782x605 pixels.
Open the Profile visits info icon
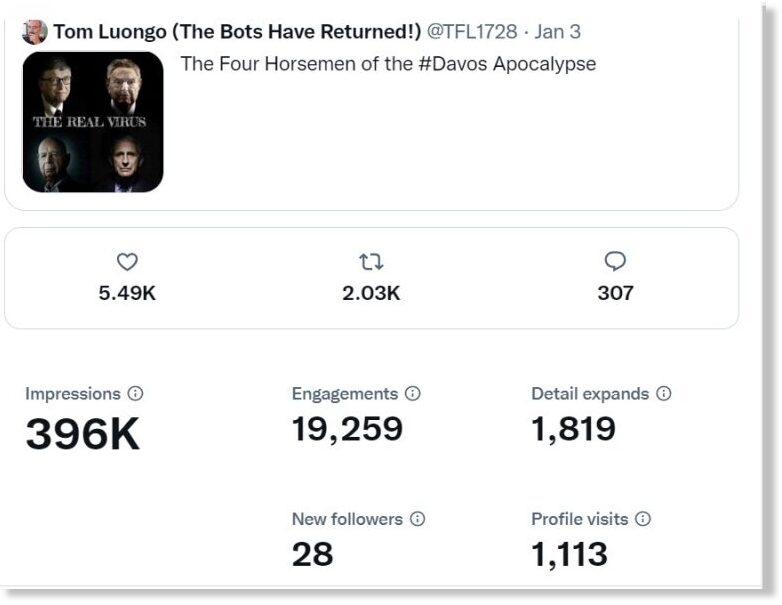[x=643, y=519]
